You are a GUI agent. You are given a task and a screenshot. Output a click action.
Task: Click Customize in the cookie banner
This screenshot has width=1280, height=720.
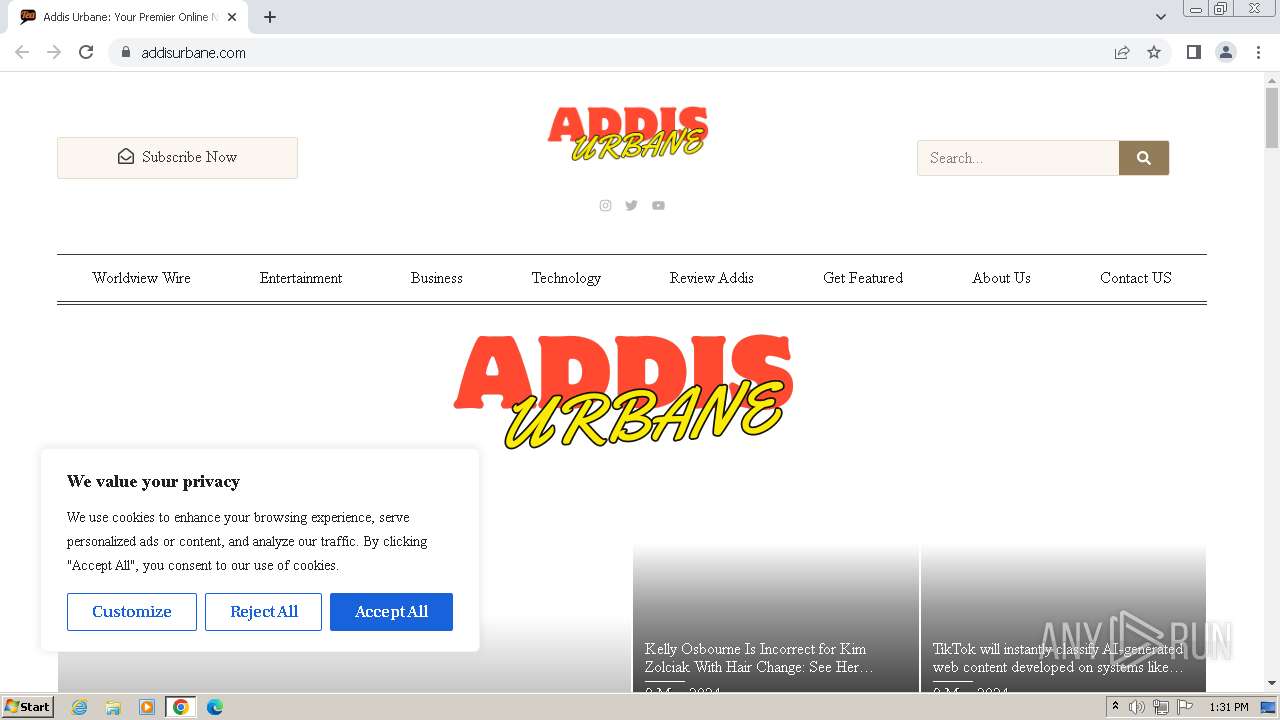click(132, 612)
